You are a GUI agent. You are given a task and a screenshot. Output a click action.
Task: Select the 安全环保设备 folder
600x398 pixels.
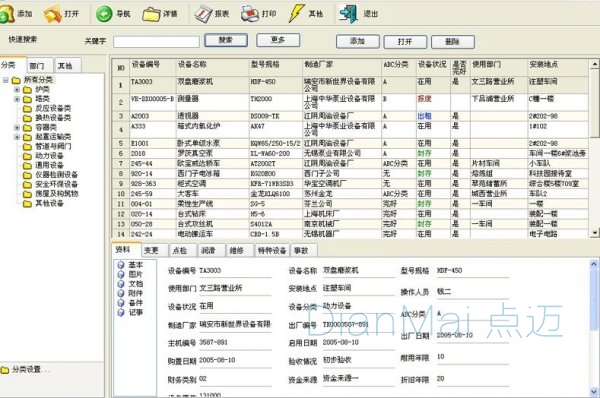click(51, 184)
